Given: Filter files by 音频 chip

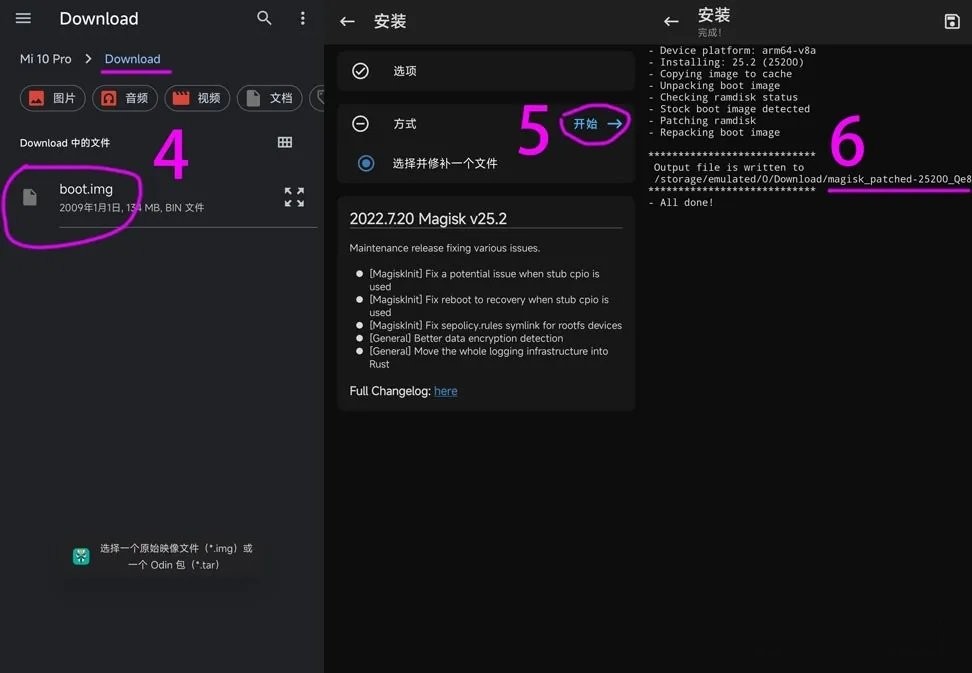Looking at the screenshot, I should coord(125,98).
